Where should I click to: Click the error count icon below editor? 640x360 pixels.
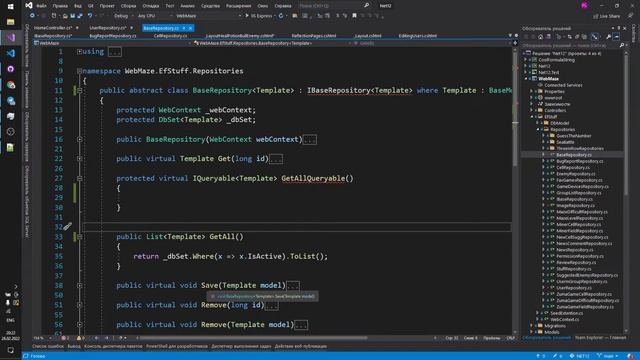coord(64,338)
